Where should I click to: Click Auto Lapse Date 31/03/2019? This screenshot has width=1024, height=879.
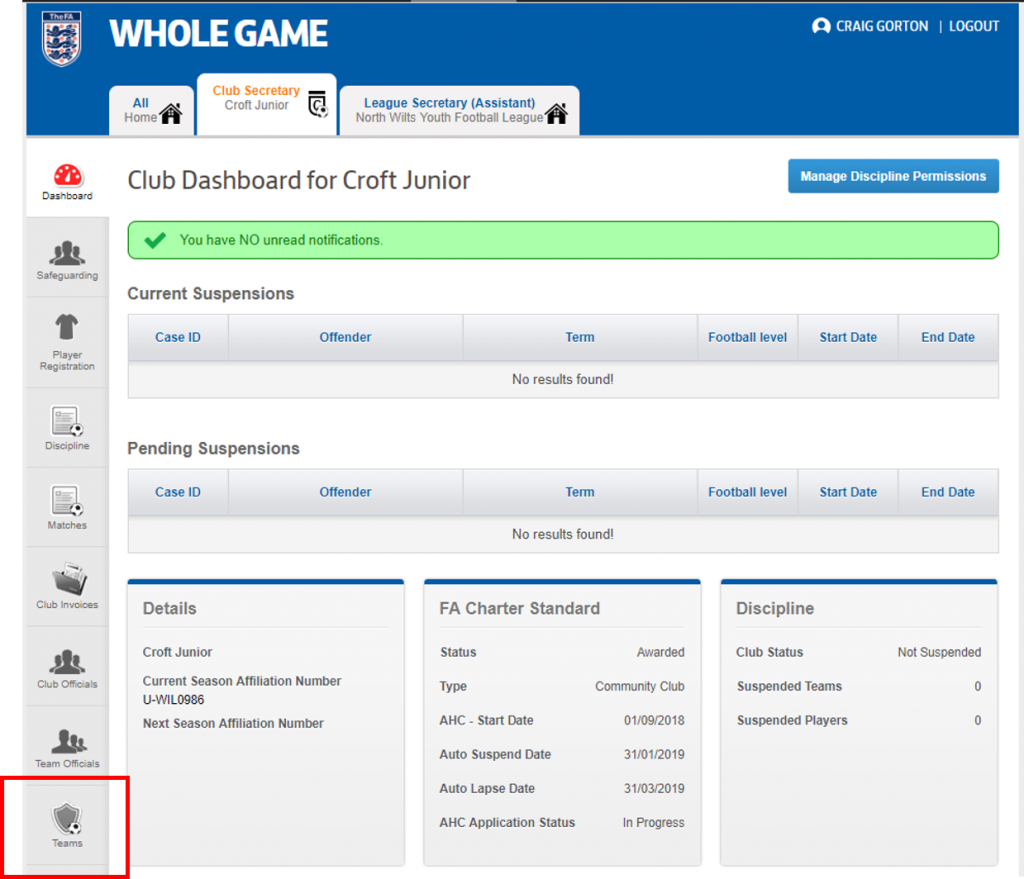pos(654,788)
